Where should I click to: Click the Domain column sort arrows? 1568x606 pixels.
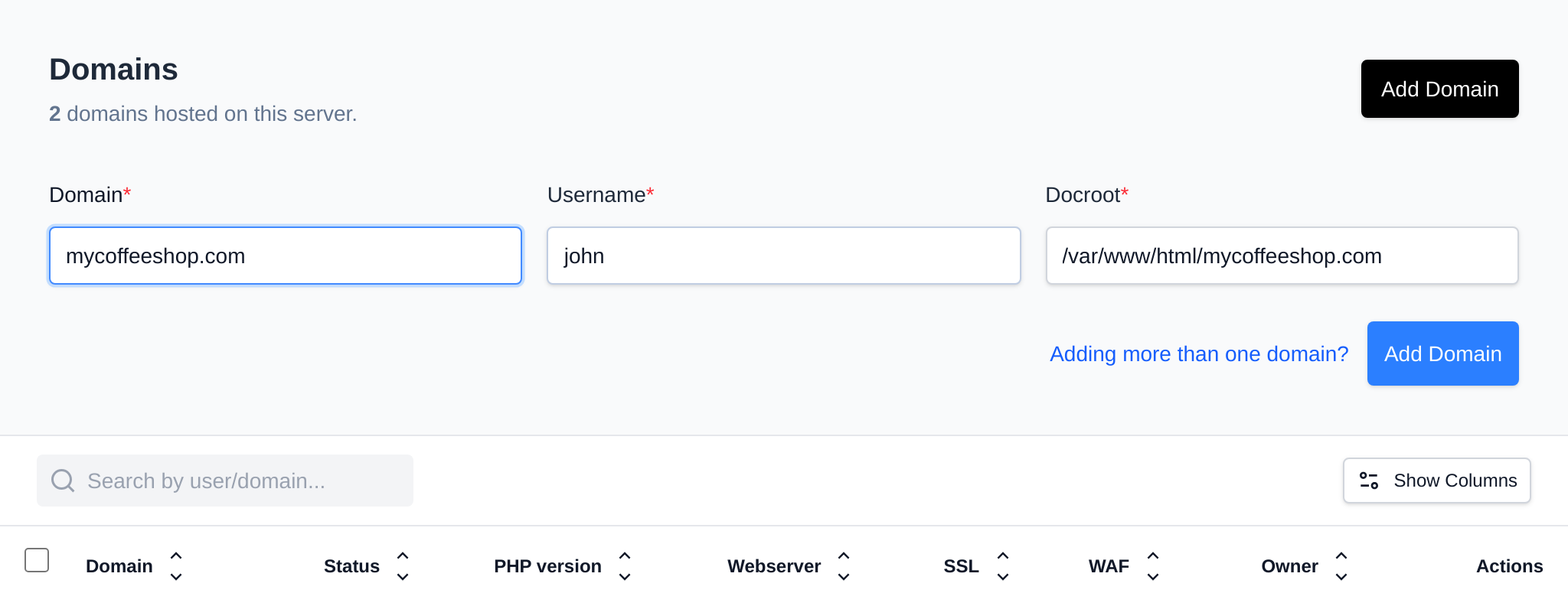[176, 566]
